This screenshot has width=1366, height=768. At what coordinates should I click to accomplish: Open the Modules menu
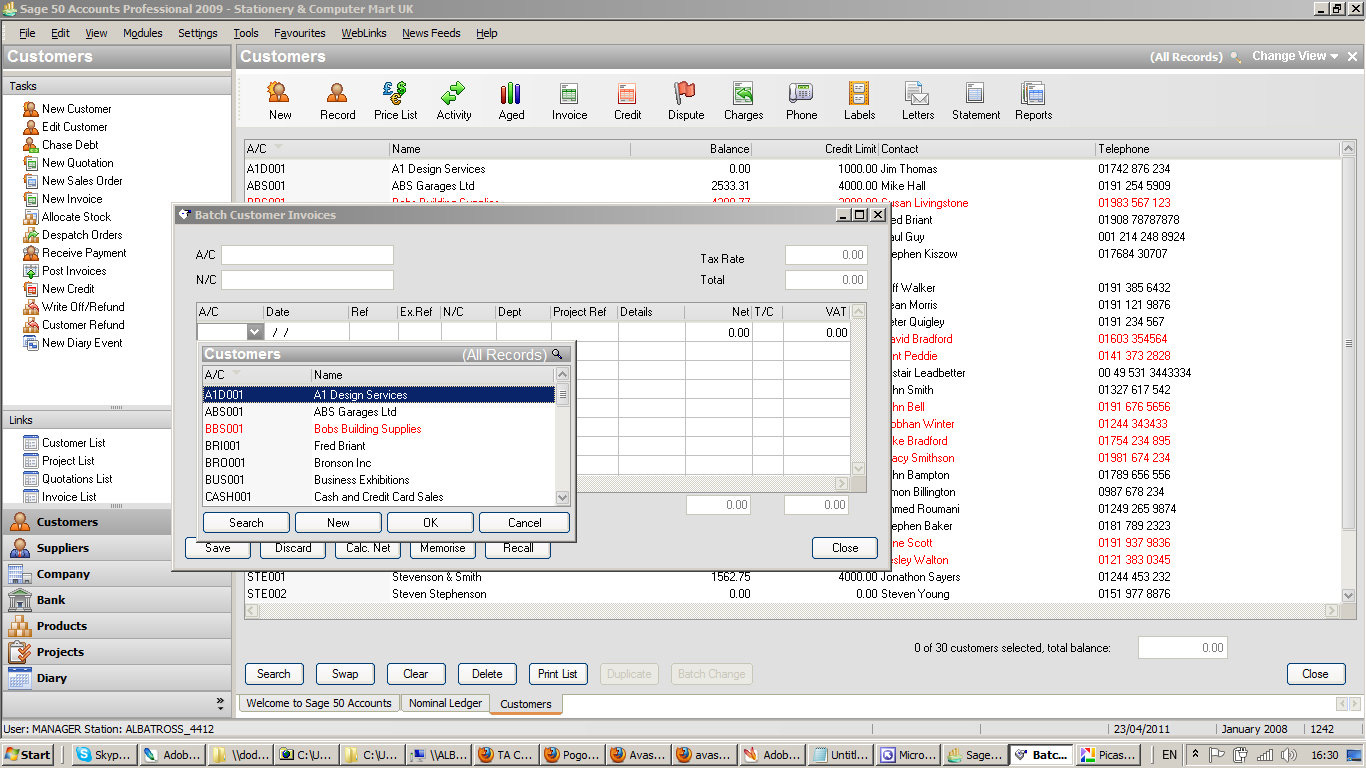(x=143, y=33)
